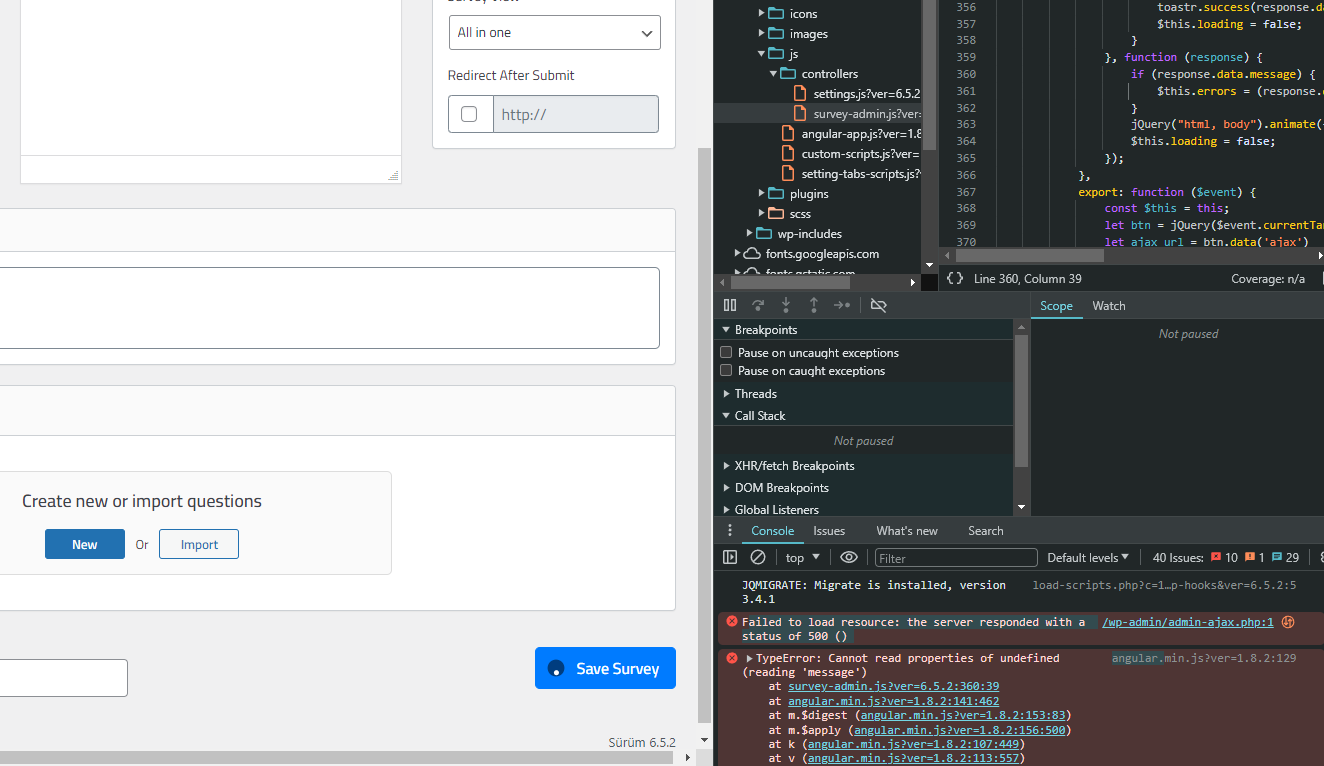Expand DOM Breakpoints section
The width and height of the screenshot is (1324, 766).
[x=726, y=488]
